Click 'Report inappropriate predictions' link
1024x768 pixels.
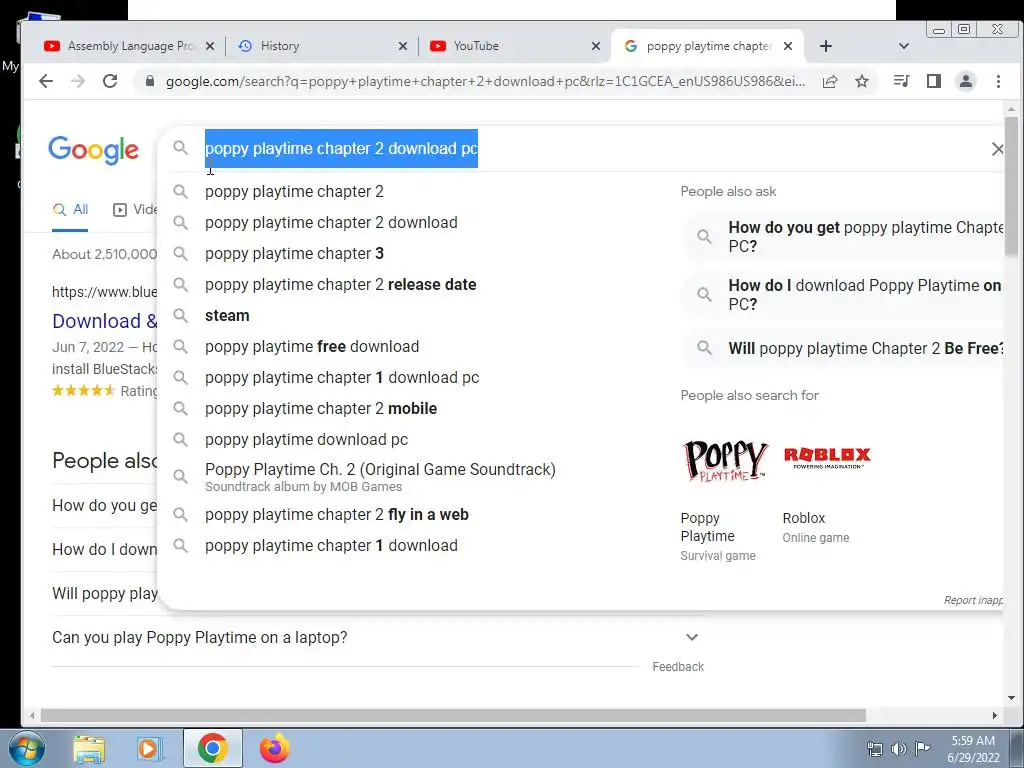click(x=973, y=600)
